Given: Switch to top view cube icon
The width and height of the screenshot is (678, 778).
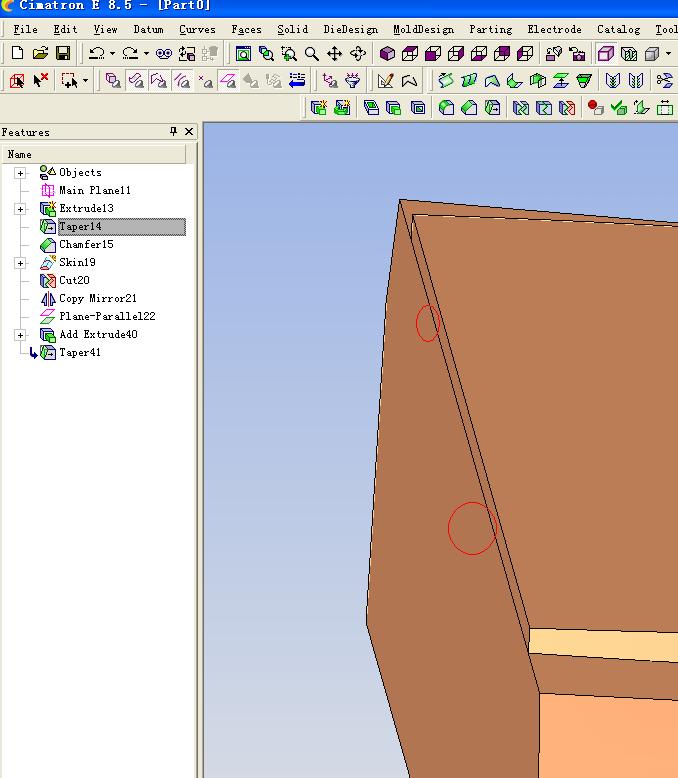Looking at the screenshot, I should (x=410, y=53).
